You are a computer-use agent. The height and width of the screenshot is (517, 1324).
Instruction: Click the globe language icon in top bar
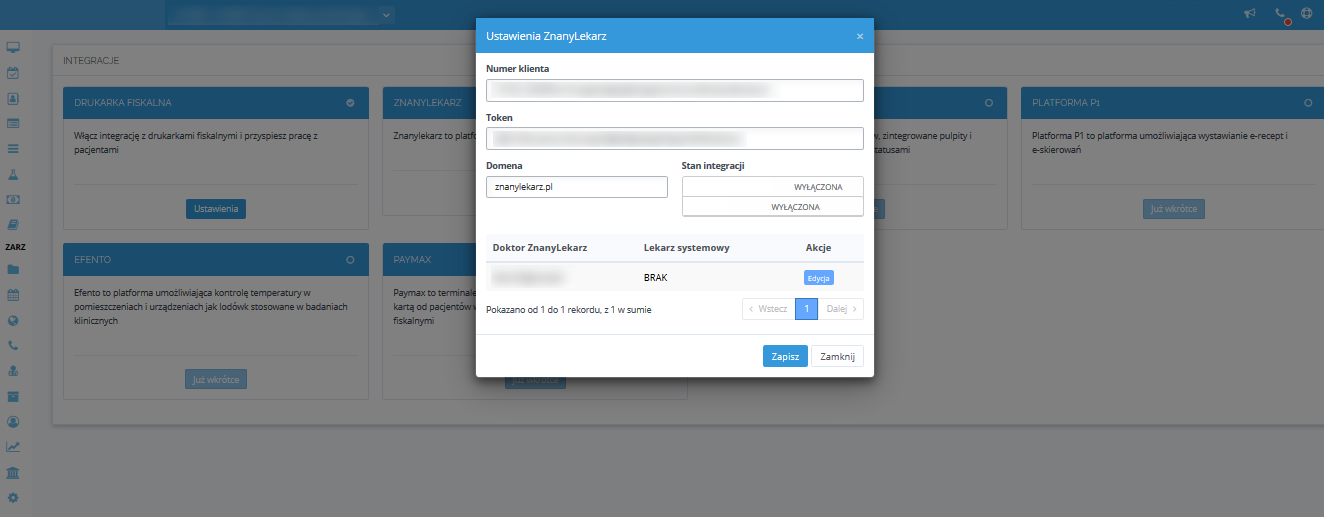(1306, 14)
